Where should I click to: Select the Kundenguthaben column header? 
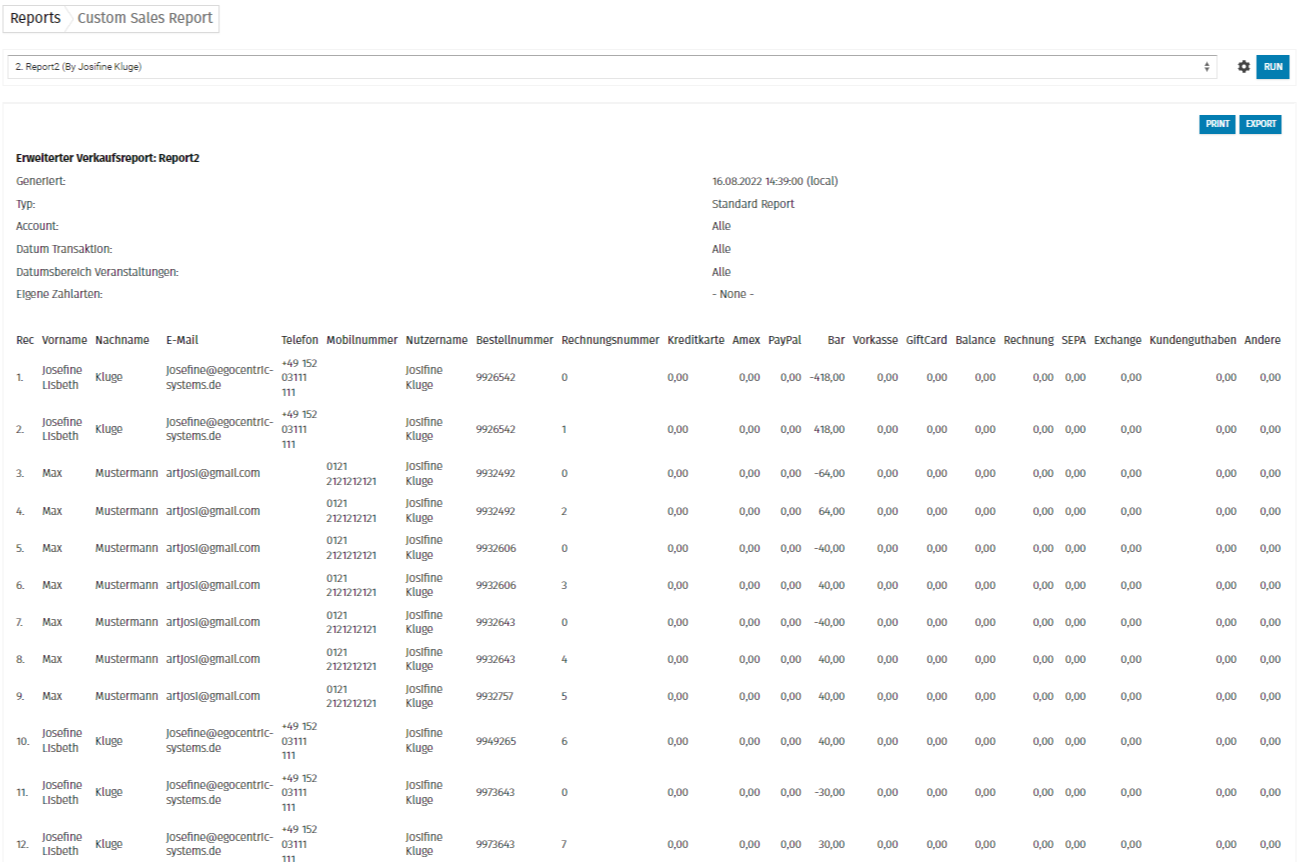click(1192, 340)
